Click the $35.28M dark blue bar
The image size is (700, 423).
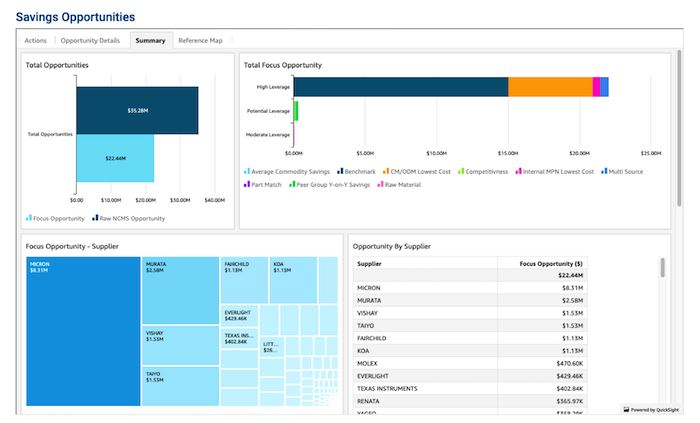137,110
